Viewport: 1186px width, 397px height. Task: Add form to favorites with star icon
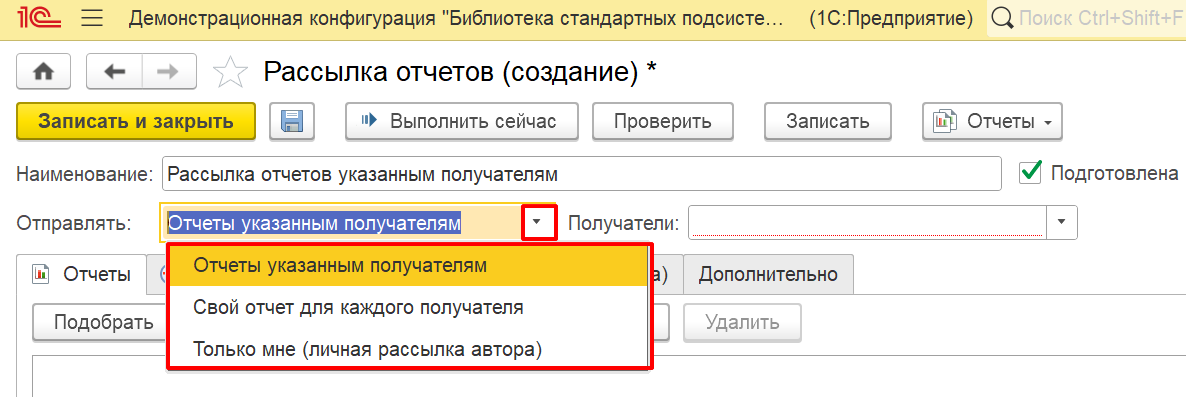[230, 73]
